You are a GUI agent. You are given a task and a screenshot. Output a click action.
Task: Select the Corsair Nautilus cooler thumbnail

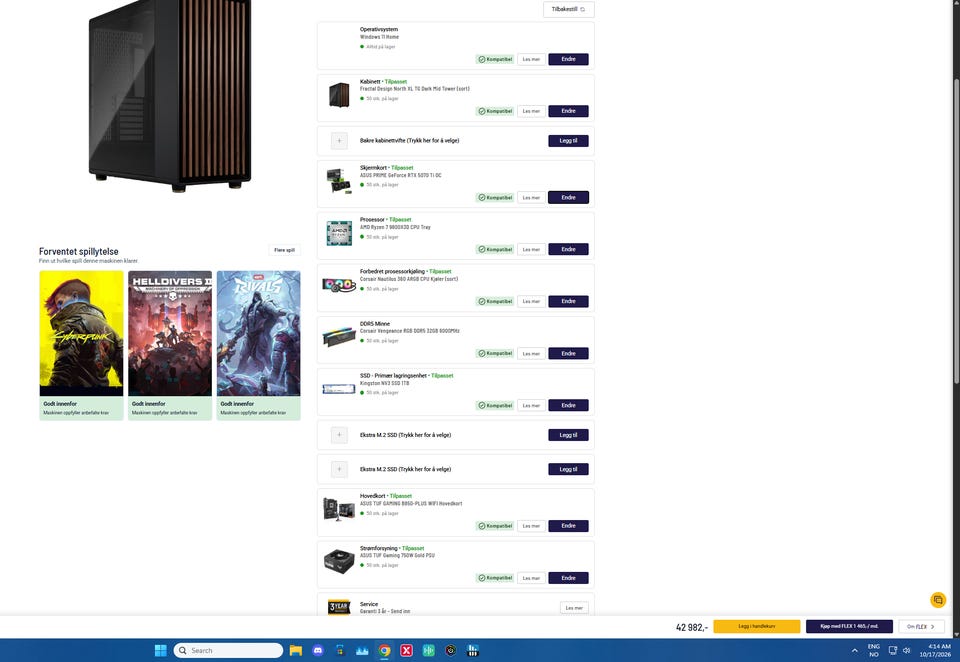pyautogui.click(x=339, y=285)
